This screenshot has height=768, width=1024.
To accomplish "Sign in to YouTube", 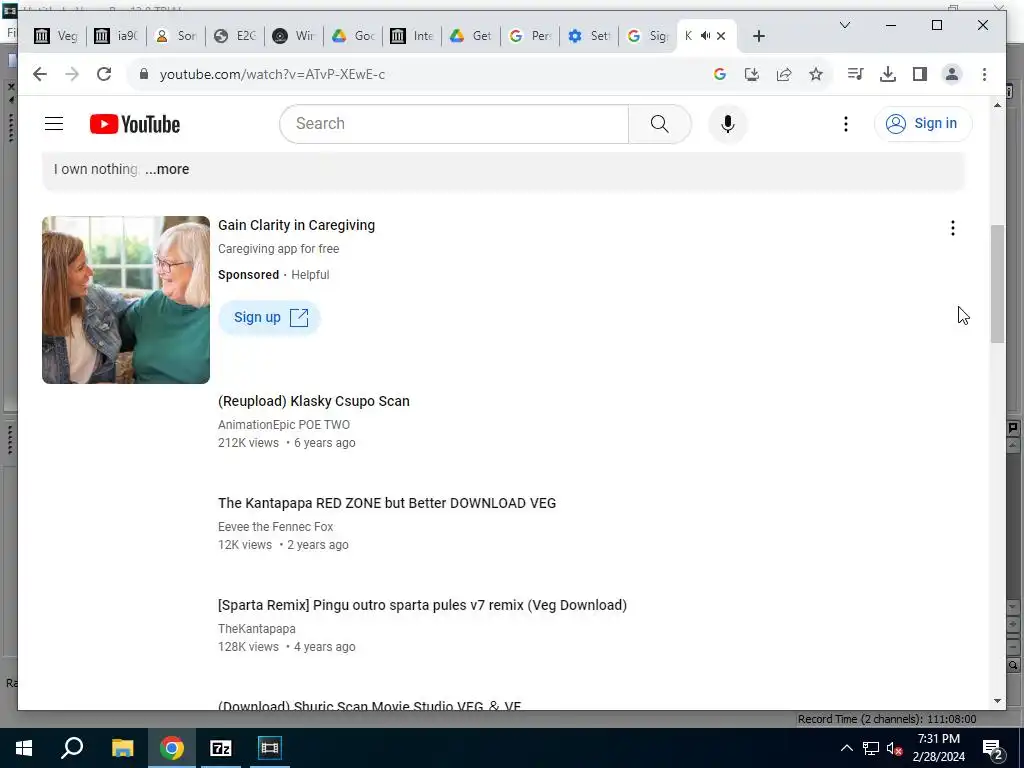I will pos(923,123).
